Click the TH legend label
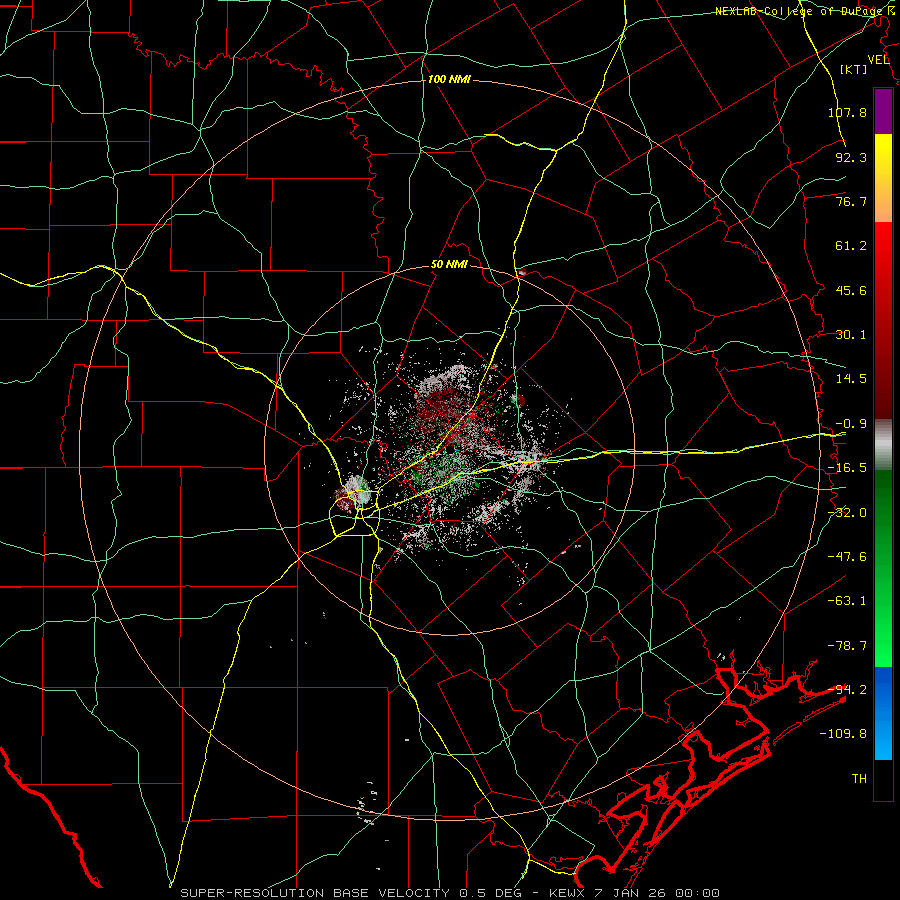The image size is (900, 900). point(859,779)
